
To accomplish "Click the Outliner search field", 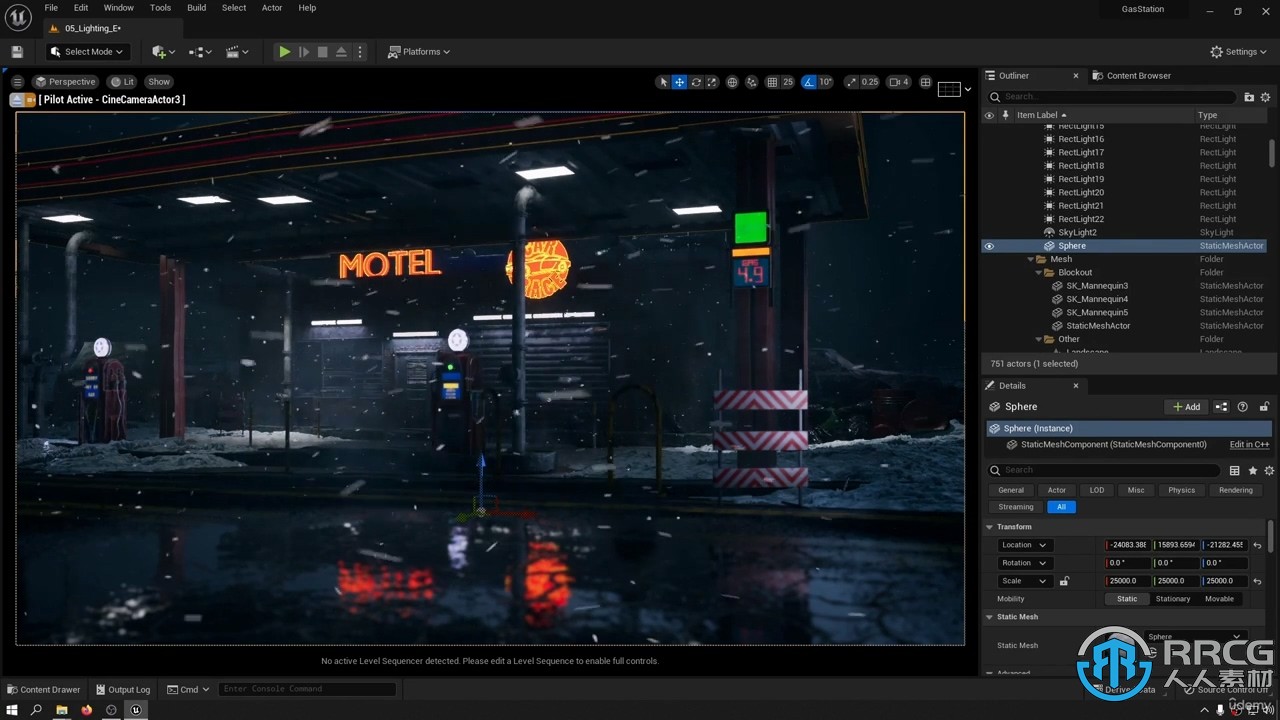I will point(1112,97).
